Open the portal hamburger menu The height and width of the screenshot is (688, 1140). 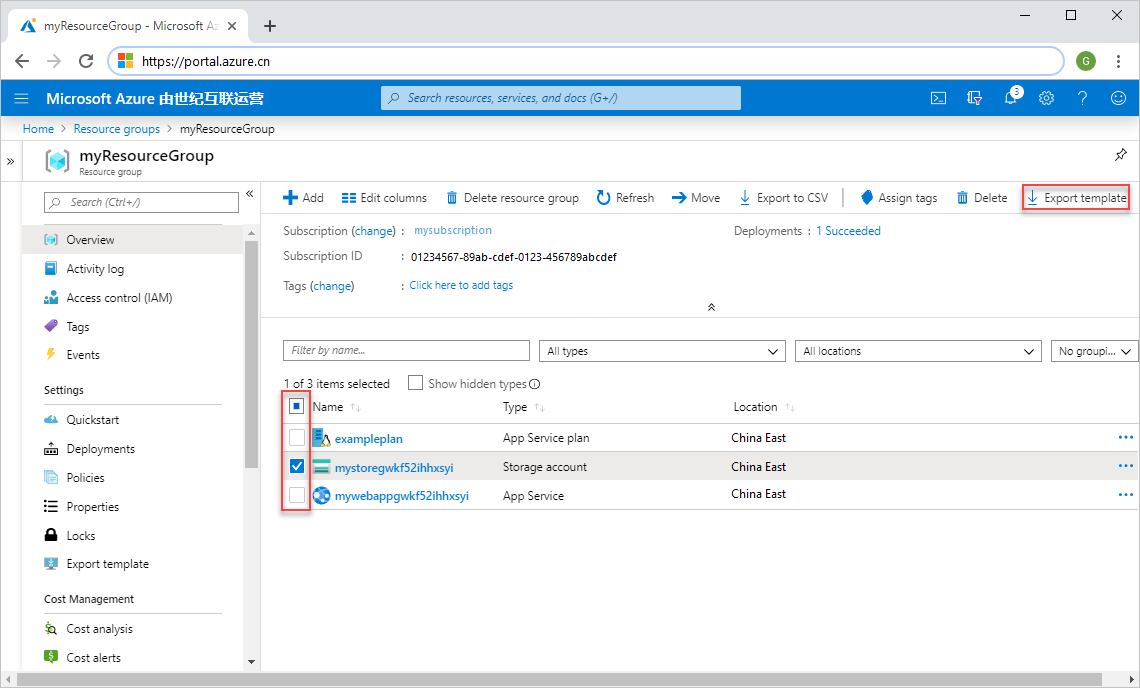pyautogui.click(x=21, y=98)
